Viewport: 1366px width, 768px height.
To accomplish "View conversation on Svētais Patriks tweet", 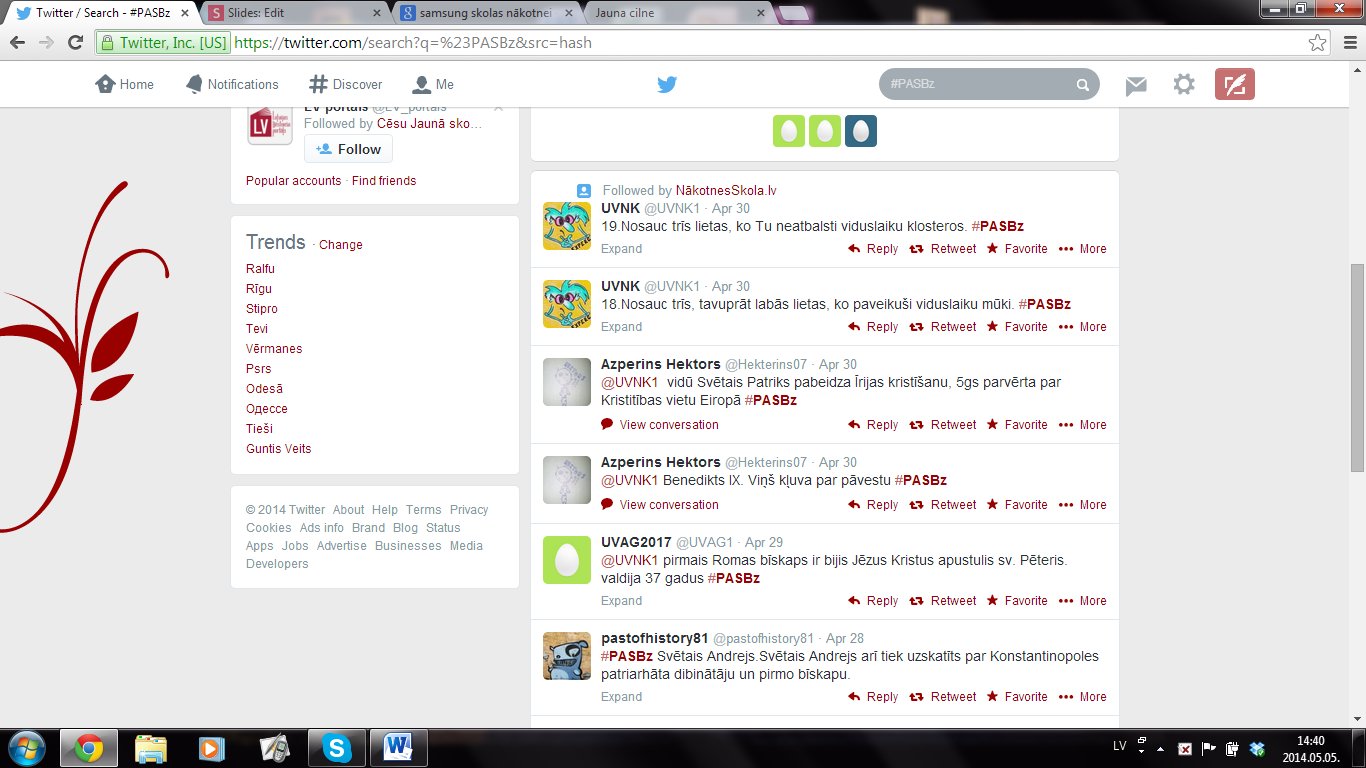I will [660, 425].
